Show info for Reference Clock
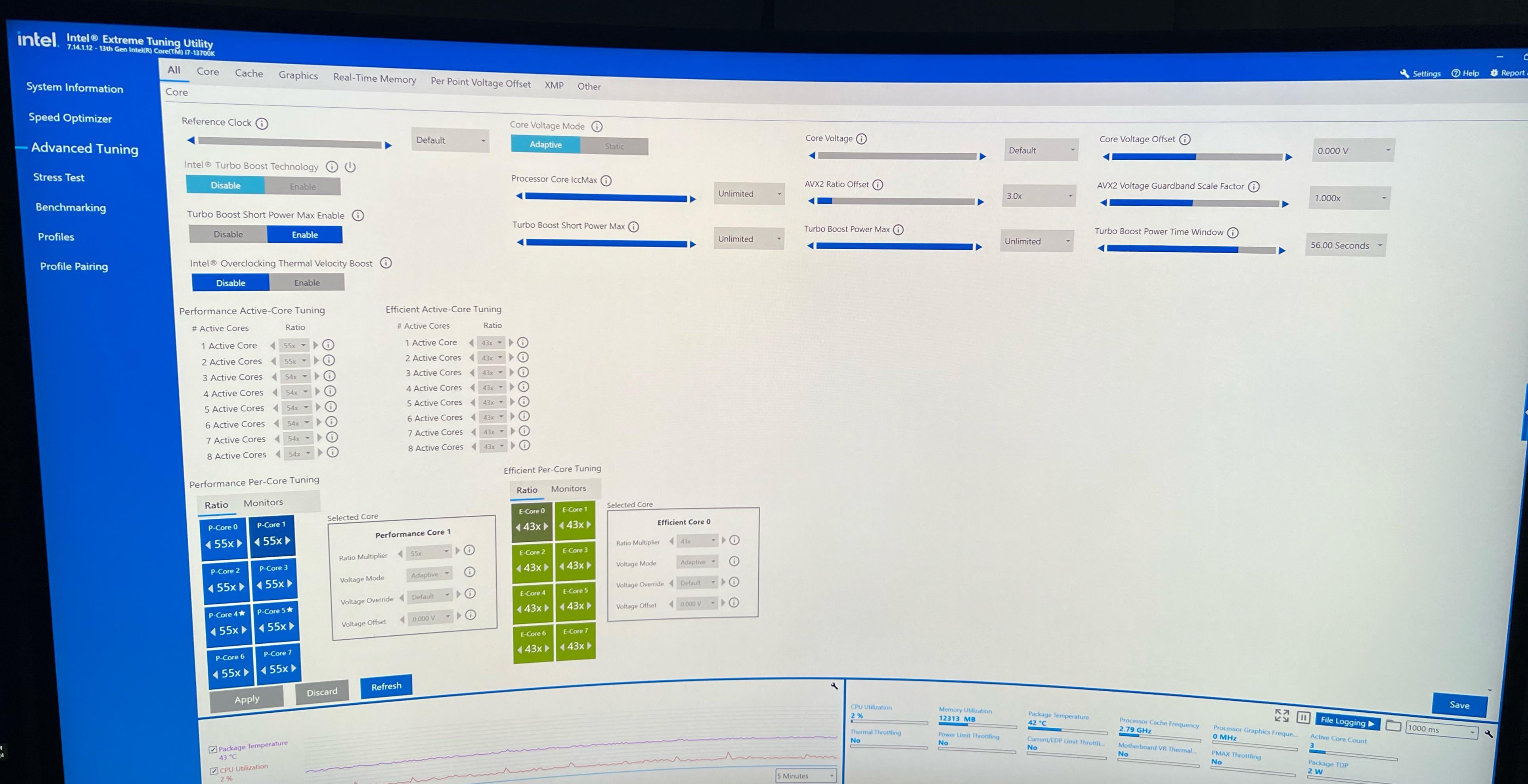The width and height of the screenshot is (1528, 784). 262,123
